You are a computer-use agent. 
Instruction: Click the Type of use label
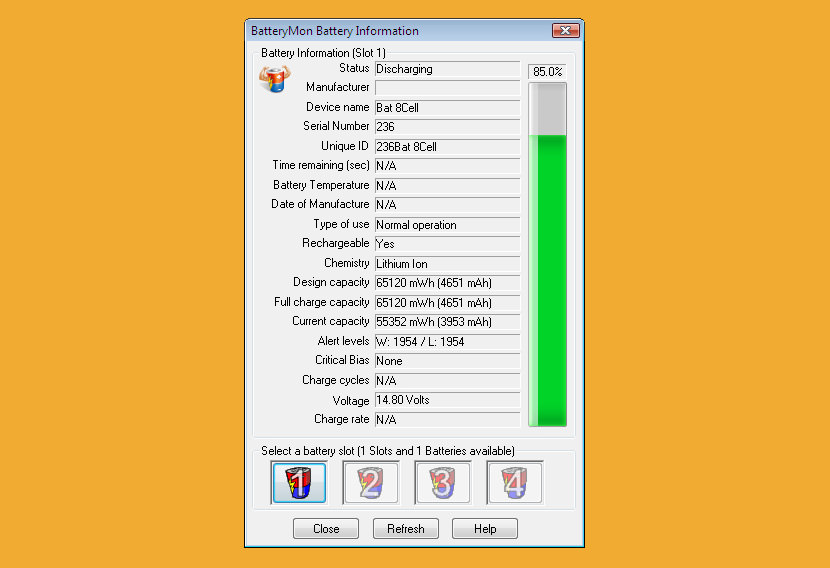(341, 224)
